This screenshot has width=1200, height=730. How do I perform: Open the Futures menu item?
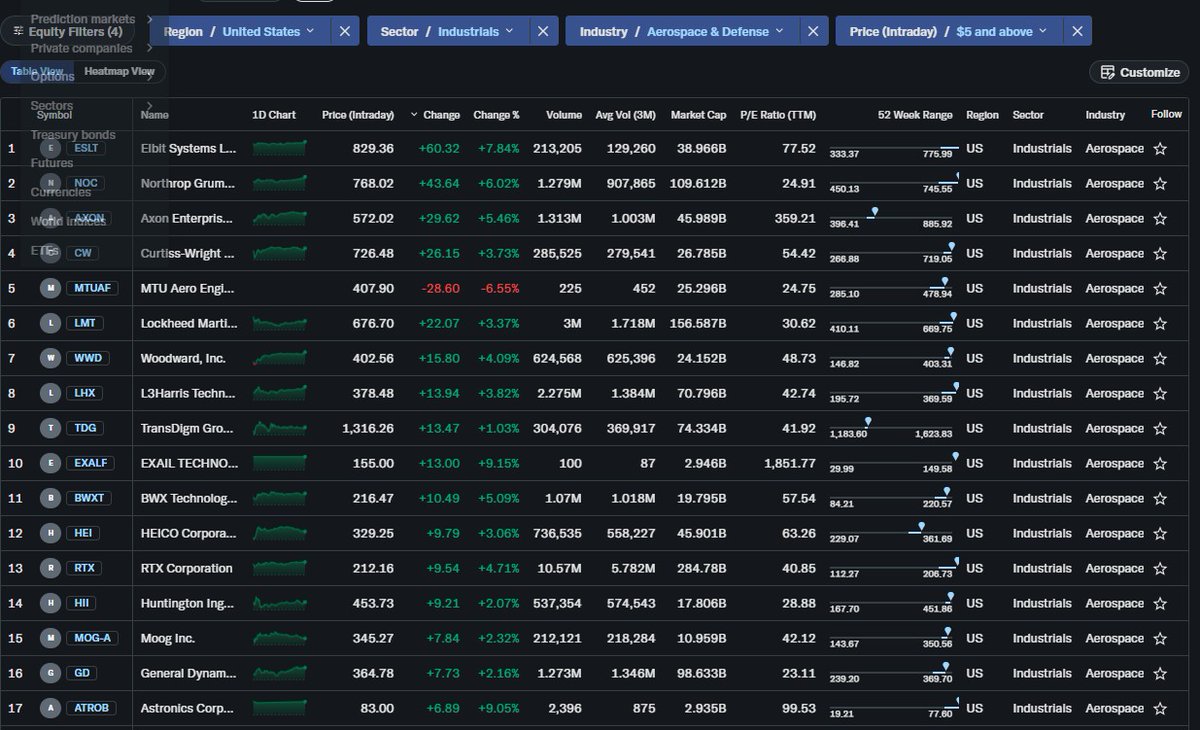coord(52,163)
